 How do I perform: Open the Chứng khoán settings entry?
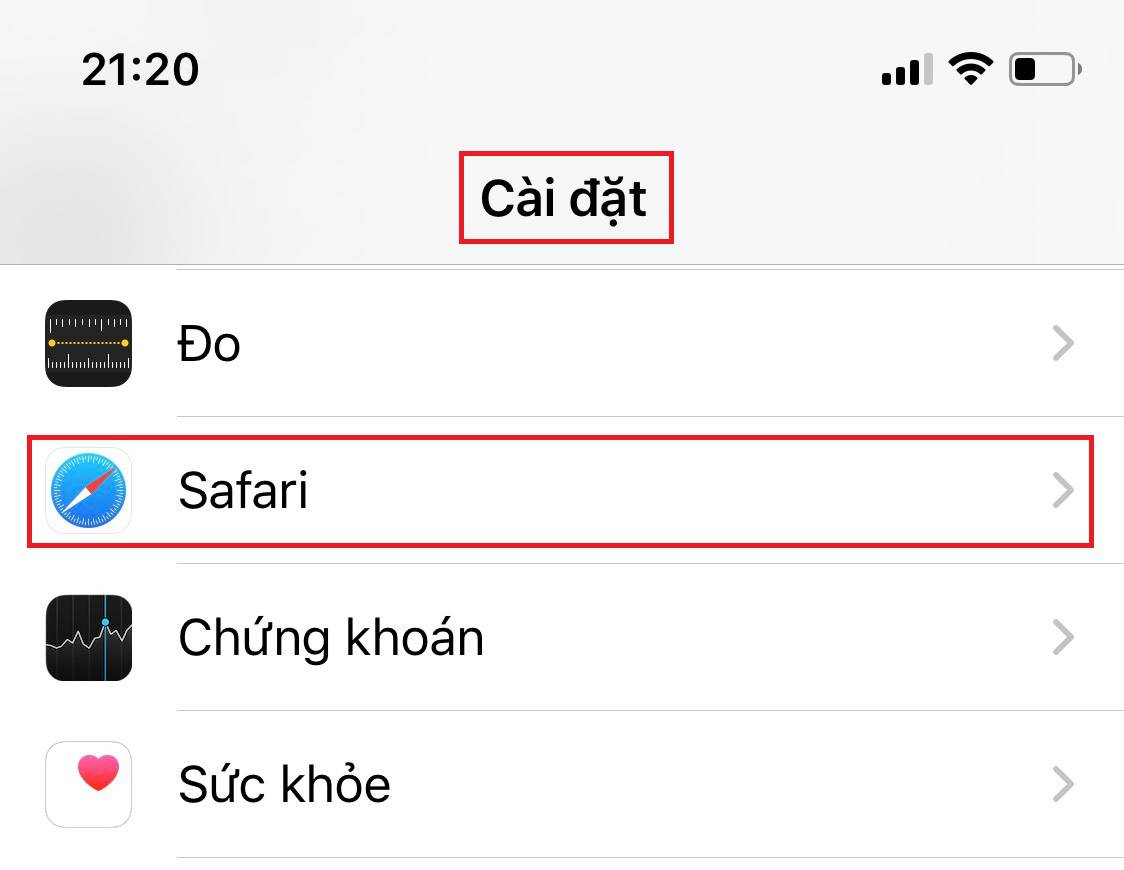[x=560, y=638]
